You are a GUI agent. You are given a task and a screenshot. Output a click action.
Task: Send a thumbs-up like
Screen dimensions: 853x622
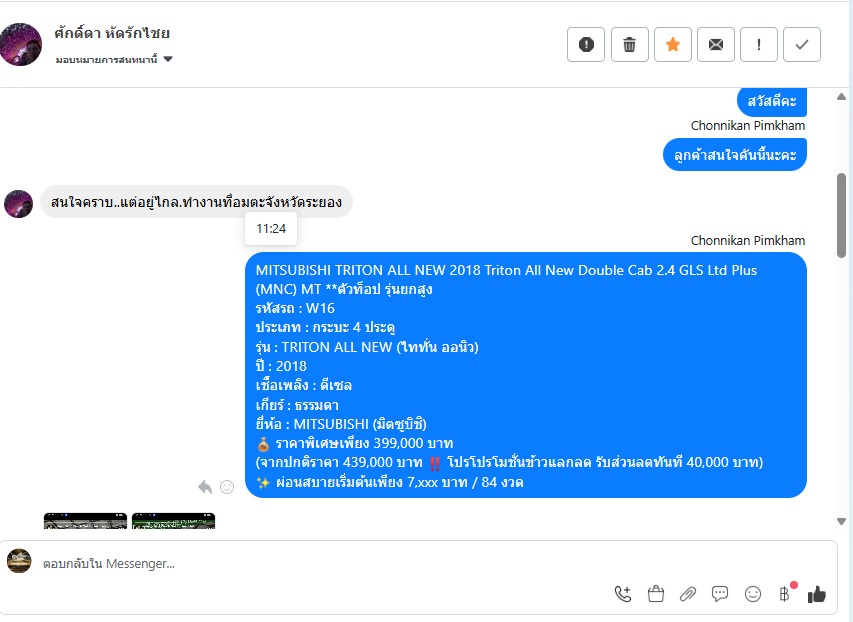(x=817, y=594)
